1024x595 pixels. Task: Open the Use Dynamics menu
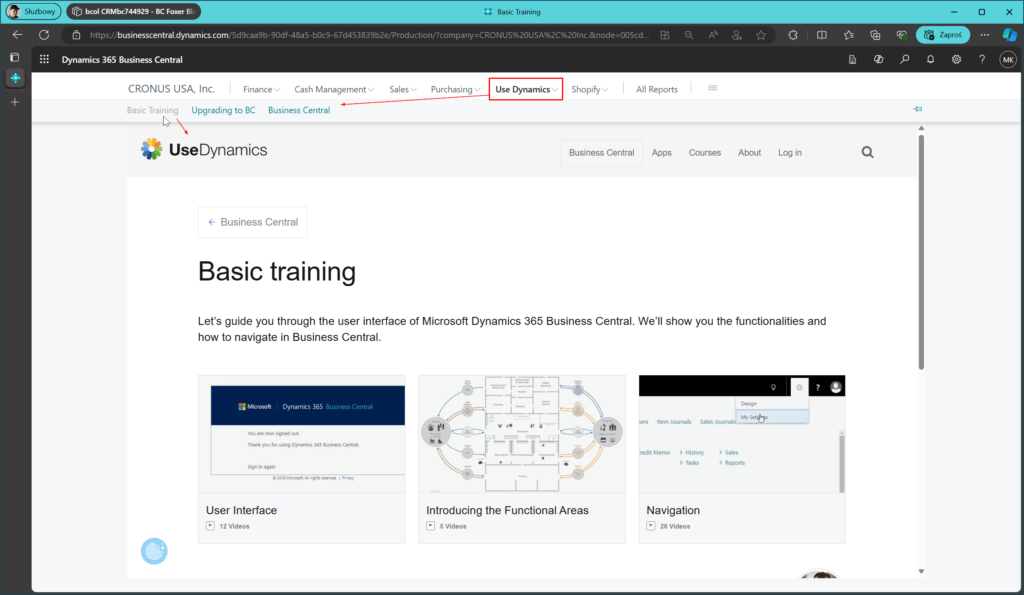[526, 89]
